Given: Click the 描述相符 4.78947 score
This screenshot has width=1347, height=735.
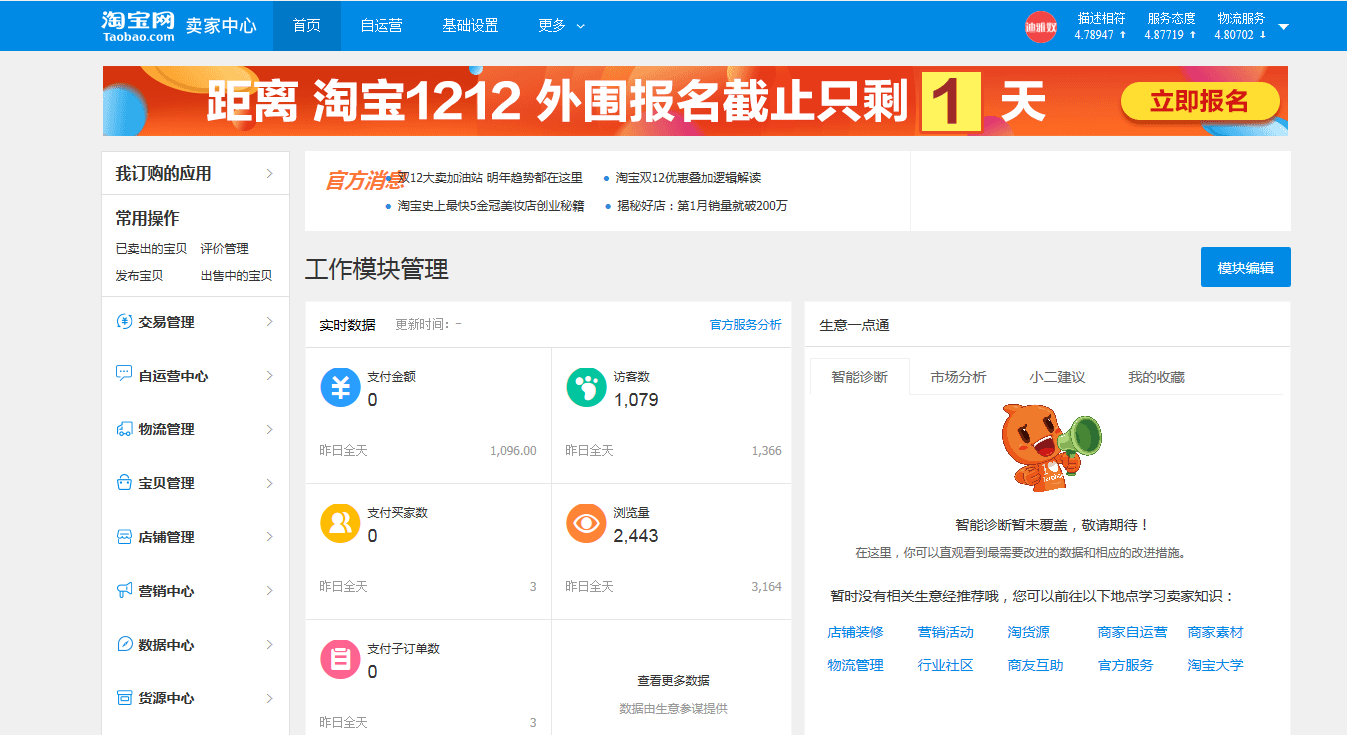Looking at the screenshot, I should coord(1101,26).
